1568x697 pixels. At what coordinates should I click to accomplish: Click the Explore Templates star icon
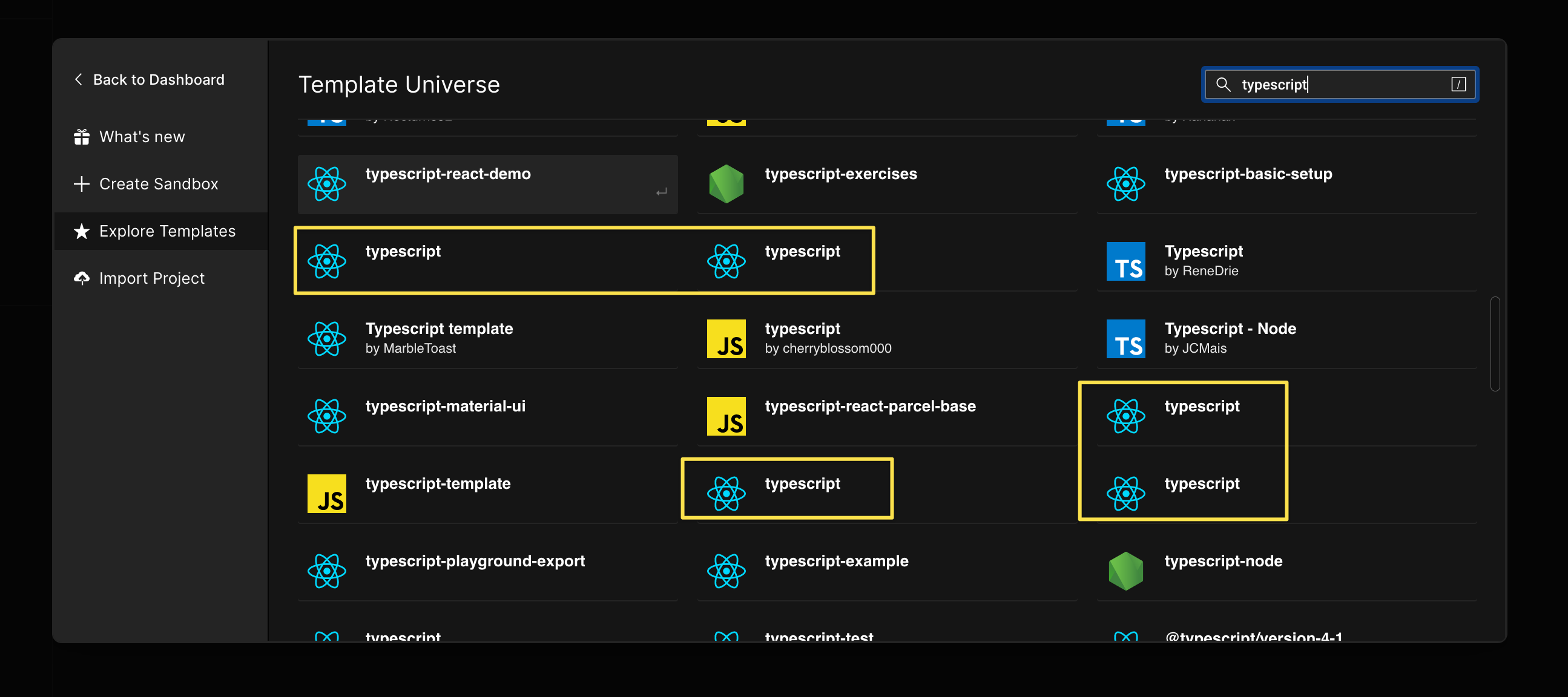[82, 231]
